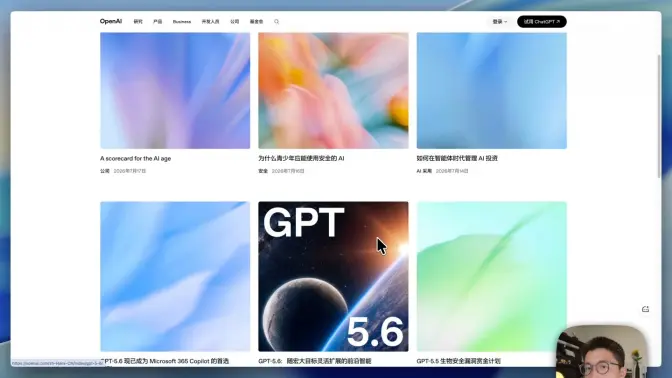
Task: Open the GPT-5.5 生物安全漏洞赏金计划 link
Action: [x=459, y=361]
